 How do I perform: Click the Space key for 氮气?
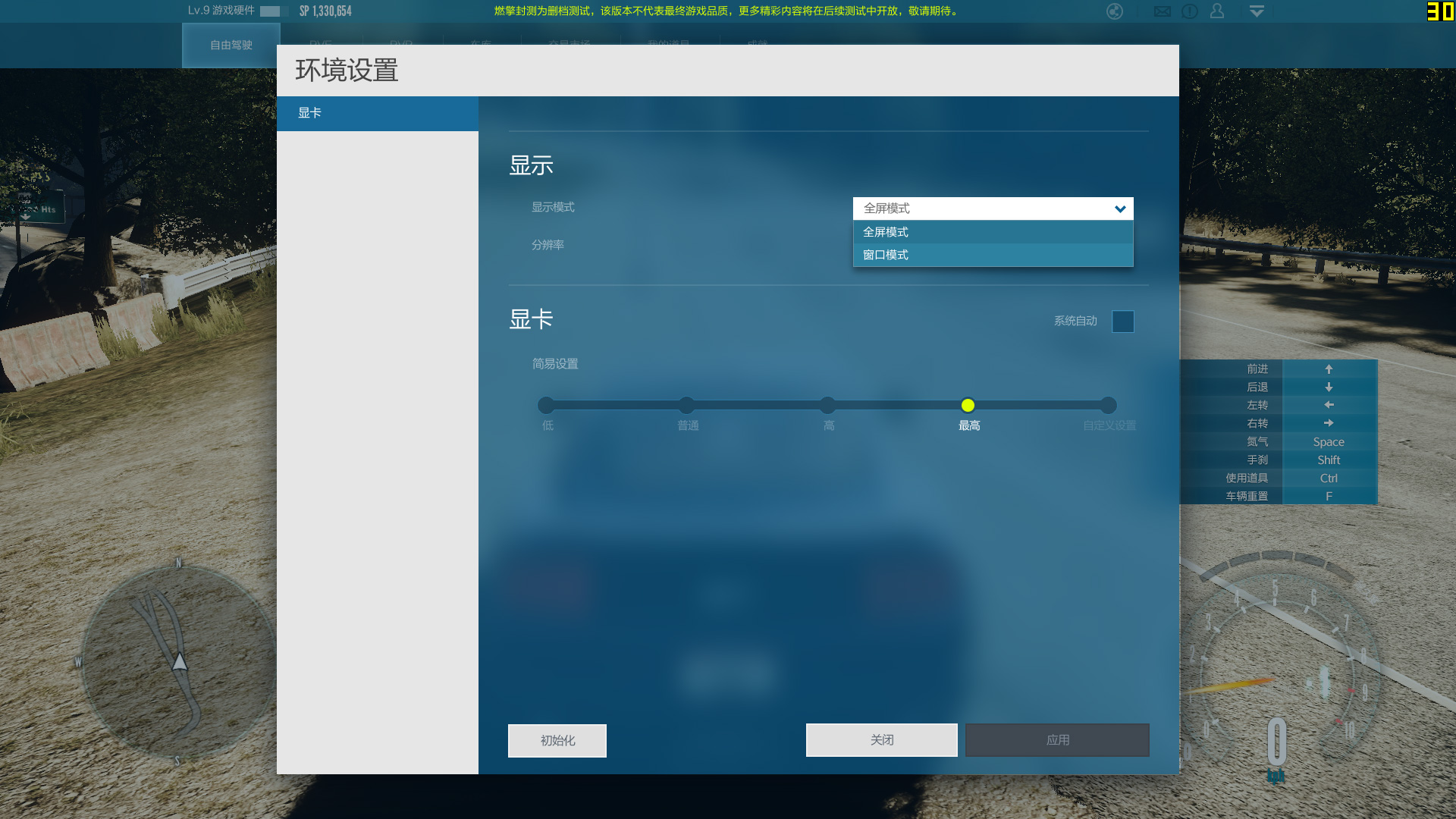[x=1329, y=442]
